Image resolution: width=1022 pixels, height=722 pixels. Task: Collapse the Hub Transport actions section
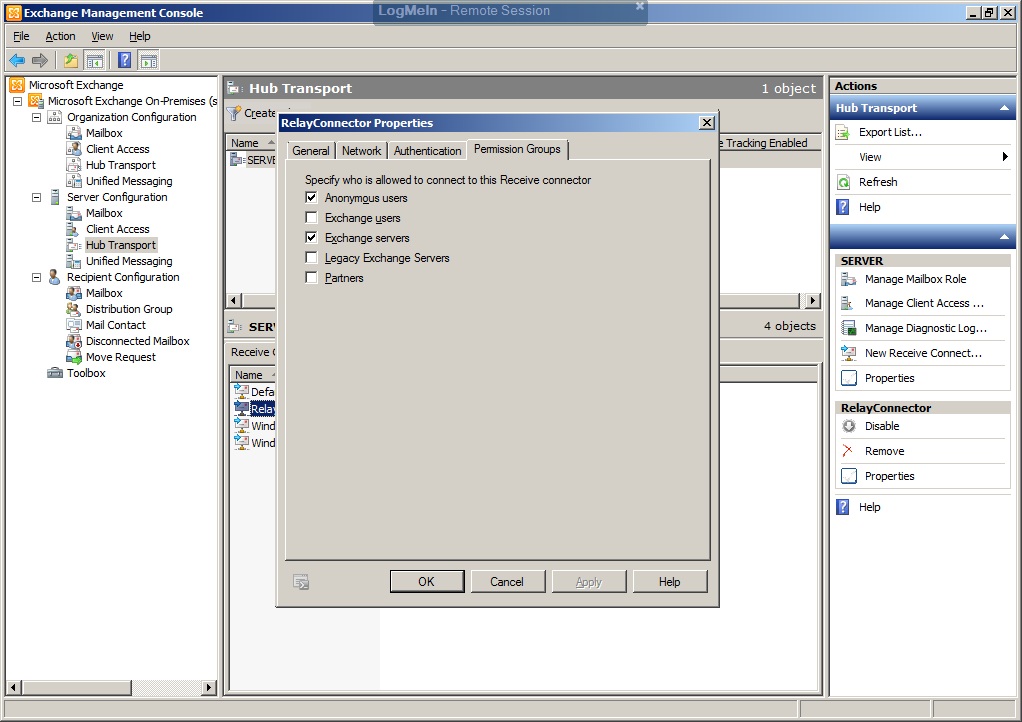(x=1004, y=108)
